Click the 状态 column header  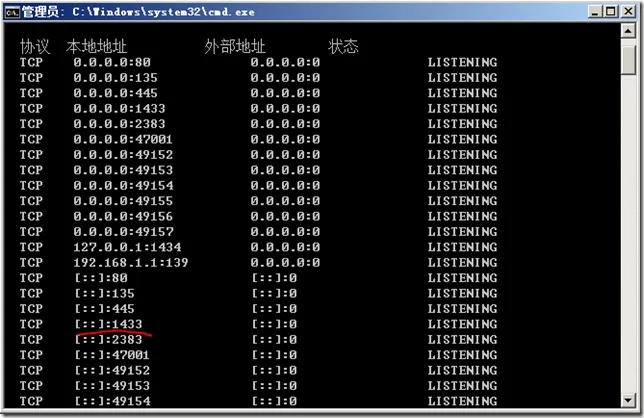pos(343,46)
